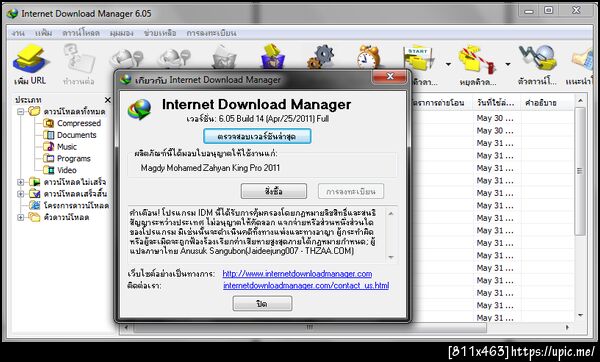Click the download list scroll-up arrow
The image size is (600, 362).
click(x=580, y=101)
